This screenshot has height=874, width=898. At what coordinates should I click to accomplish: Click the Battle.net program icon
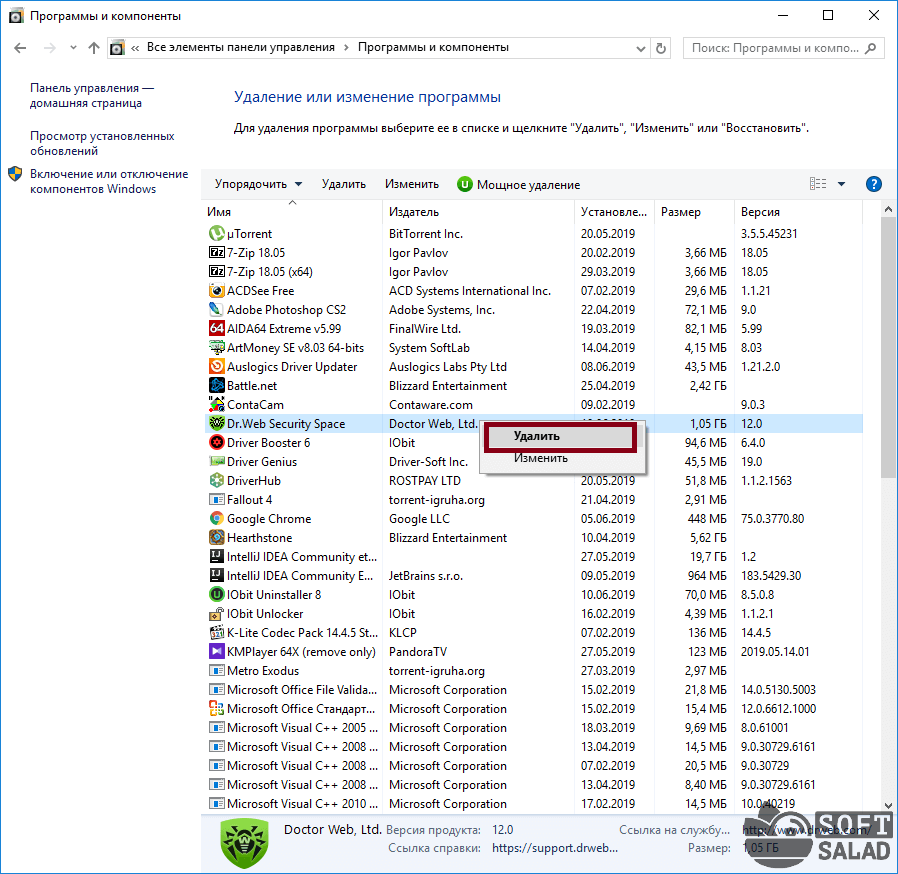point(216,386)
